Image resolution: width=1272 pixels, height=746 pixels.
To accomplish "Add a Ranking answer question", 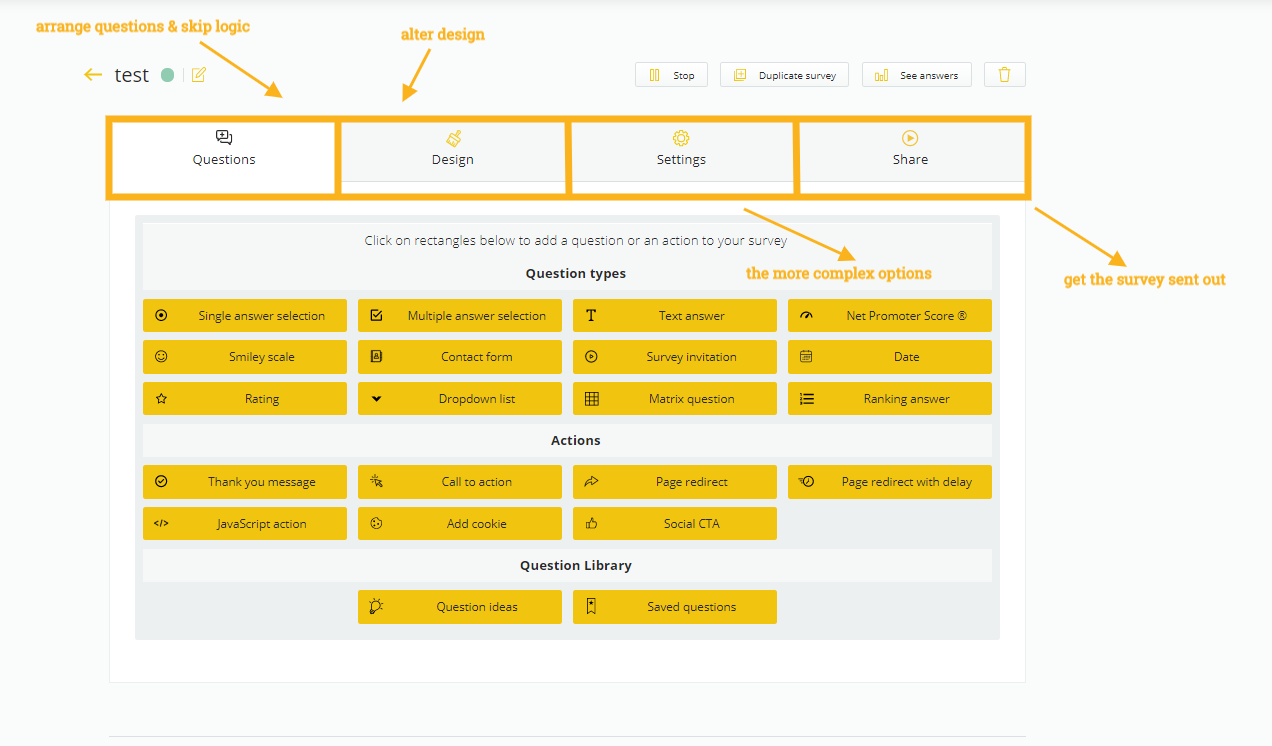I will coord(890,398).
